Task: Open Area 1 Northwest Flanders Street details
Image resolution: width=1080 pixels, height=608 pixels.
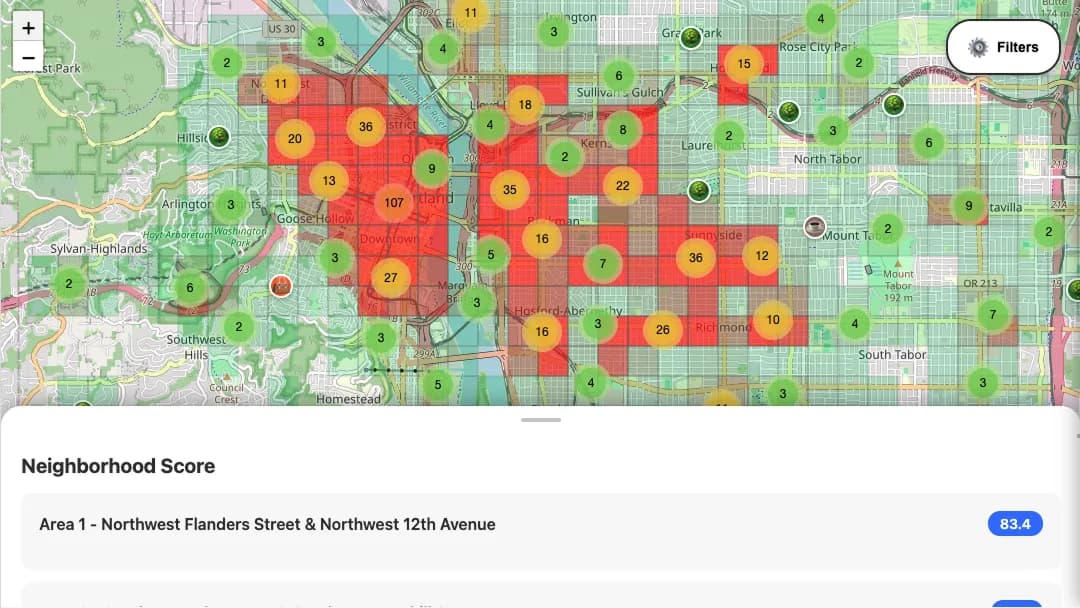Action: point(266,523)
